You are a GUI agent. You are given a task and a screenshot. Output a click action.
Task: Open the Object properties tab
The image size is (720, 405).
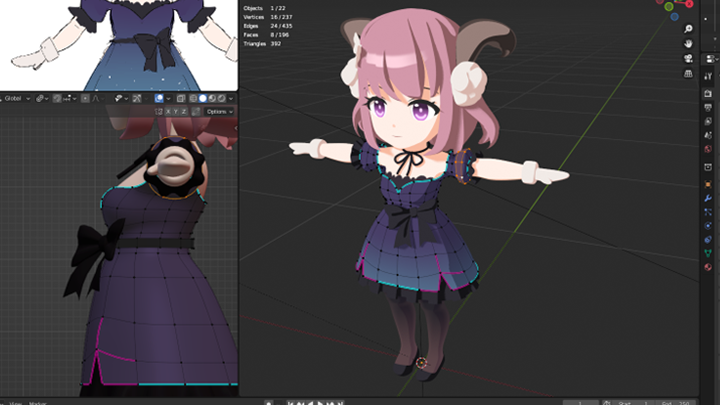(708, 184)
